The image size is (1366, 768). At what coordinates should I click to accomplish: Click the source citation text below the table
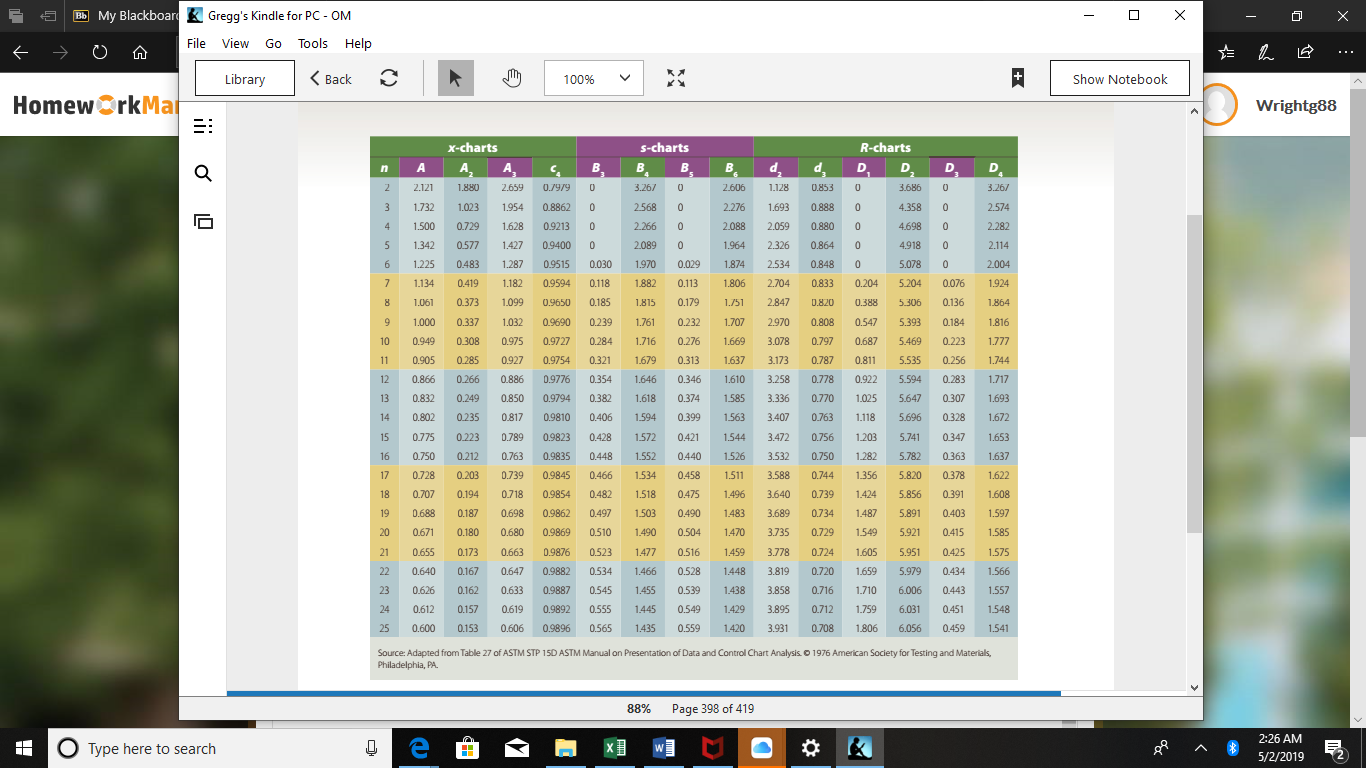685,658
